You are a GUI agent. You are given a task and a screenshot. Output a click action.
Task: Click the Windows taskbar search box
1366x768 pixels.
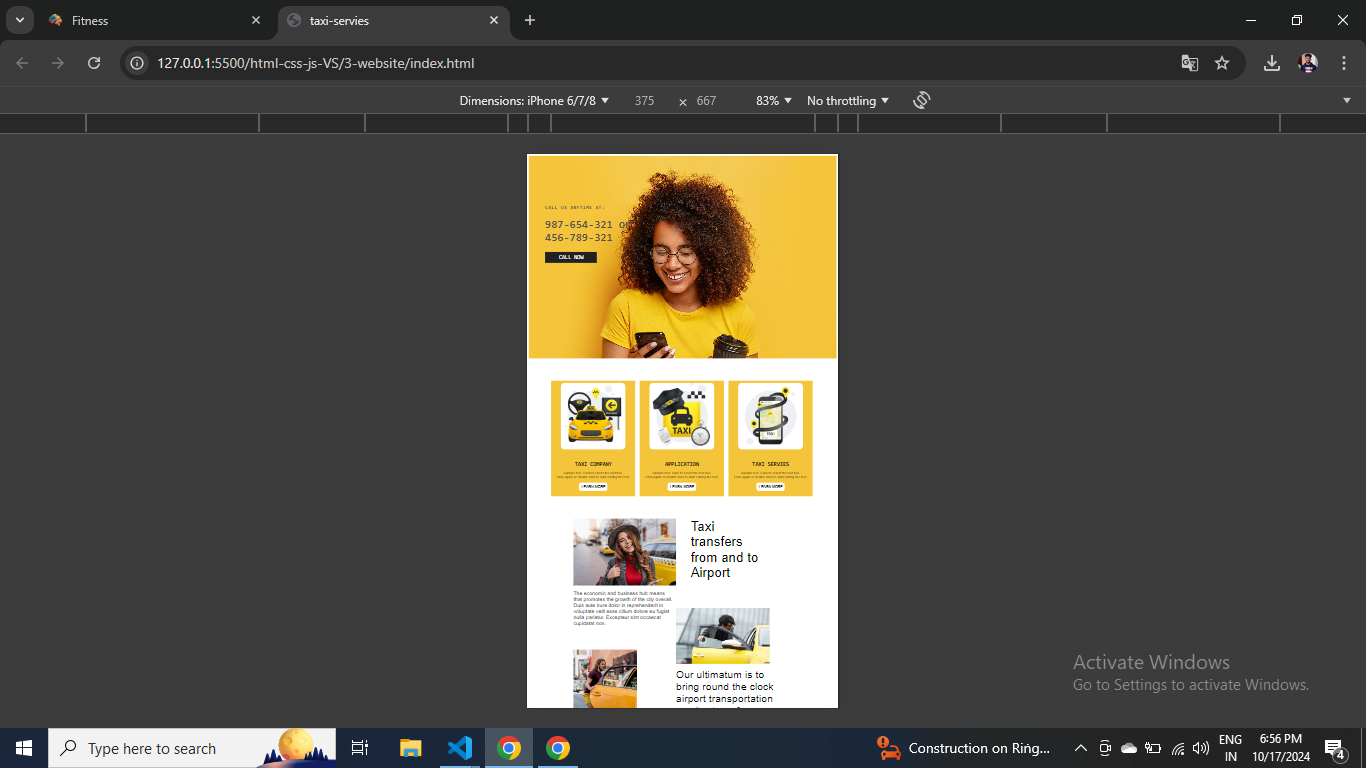click(x=192, y=748)
